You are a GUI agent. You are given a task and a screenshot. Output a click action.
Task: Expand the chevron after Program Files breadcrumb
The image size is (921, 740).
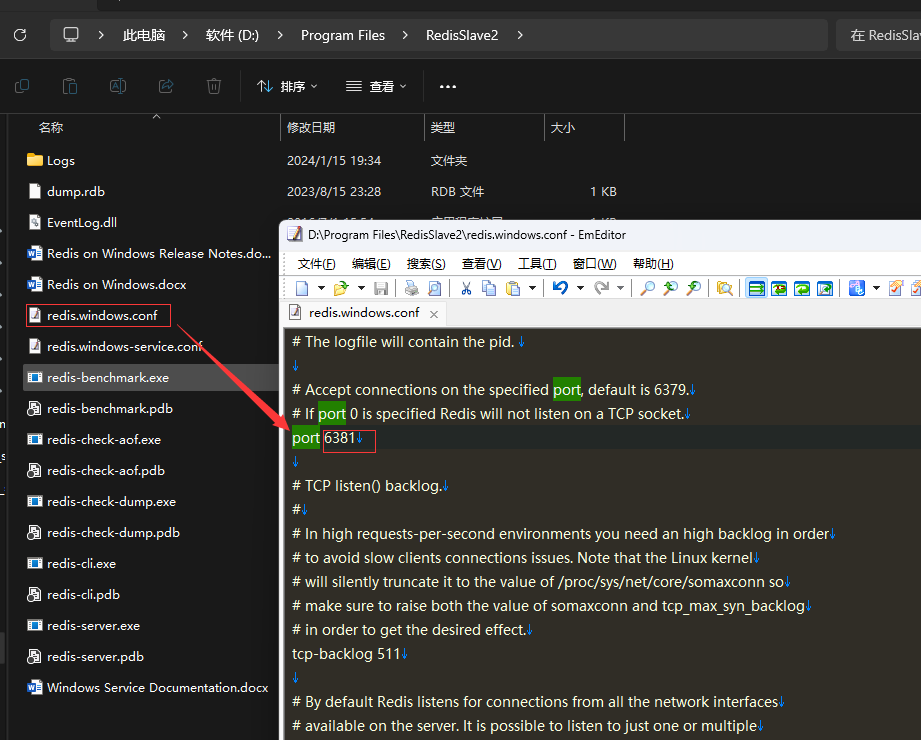405,35
